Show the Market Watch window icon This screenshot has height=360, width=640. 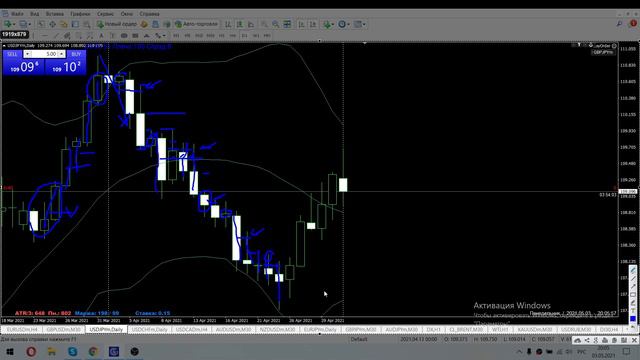click(42, 24)
